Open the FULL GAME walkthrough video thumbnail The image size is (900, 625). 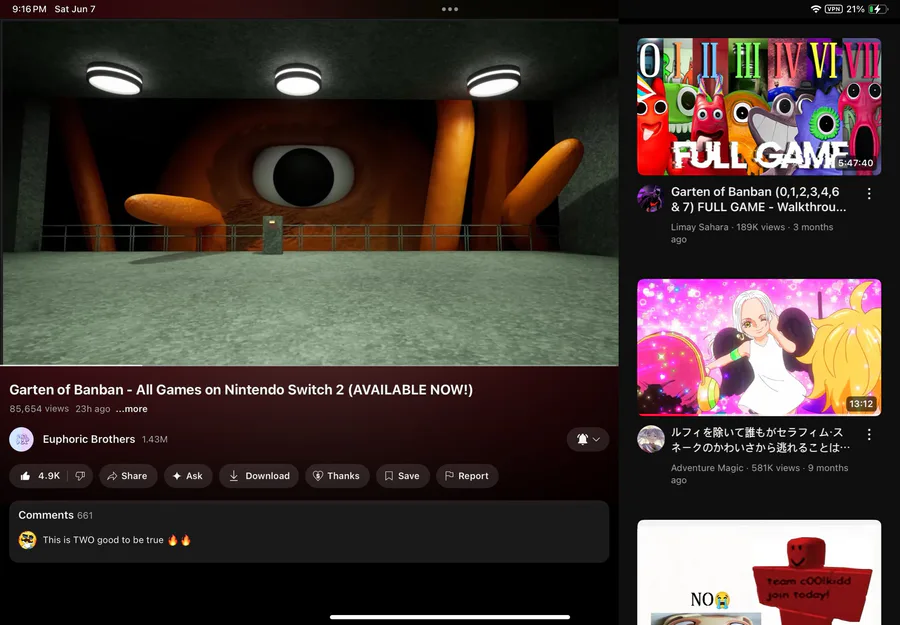click(759, 107)
